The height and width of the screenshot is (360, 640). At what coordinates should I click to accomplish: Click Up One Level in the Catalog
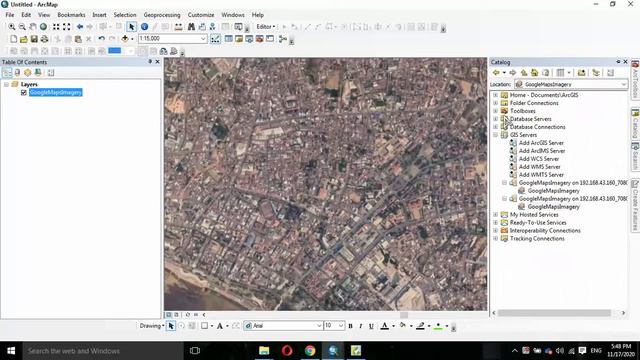point(524,73)
